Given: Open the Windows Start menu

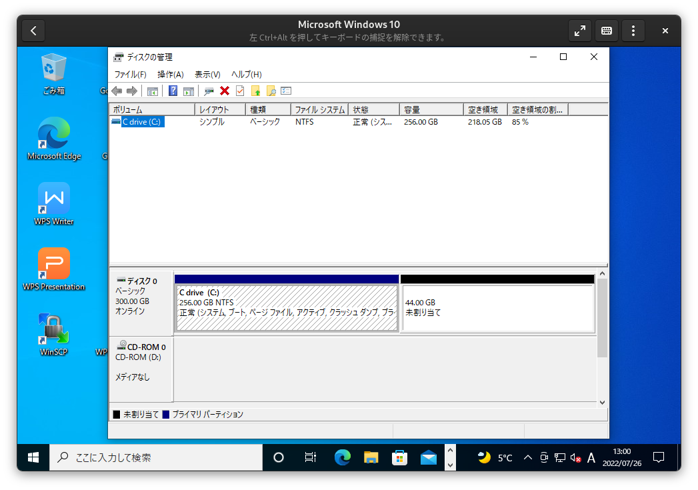Looking at the screenshot, I should 33,458.
